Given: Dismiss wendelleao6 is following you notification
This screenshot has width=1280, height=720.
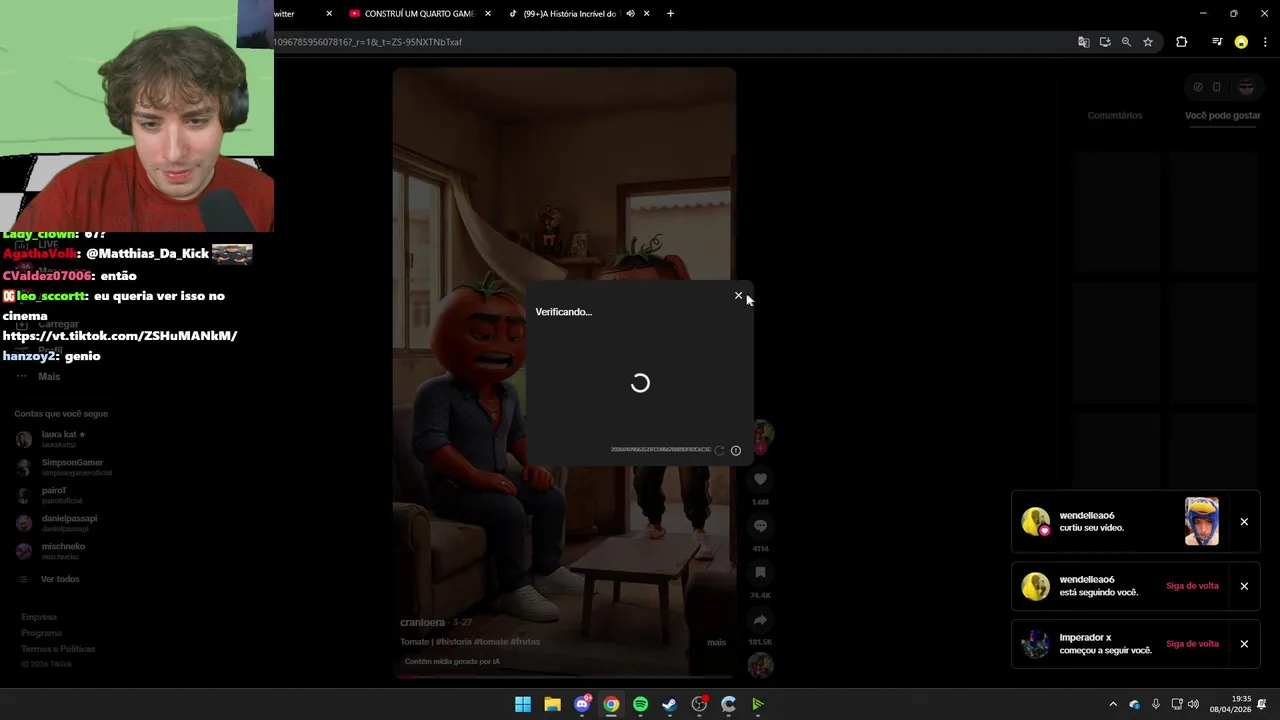Looking at the screenshot, I should point(1244,586).
